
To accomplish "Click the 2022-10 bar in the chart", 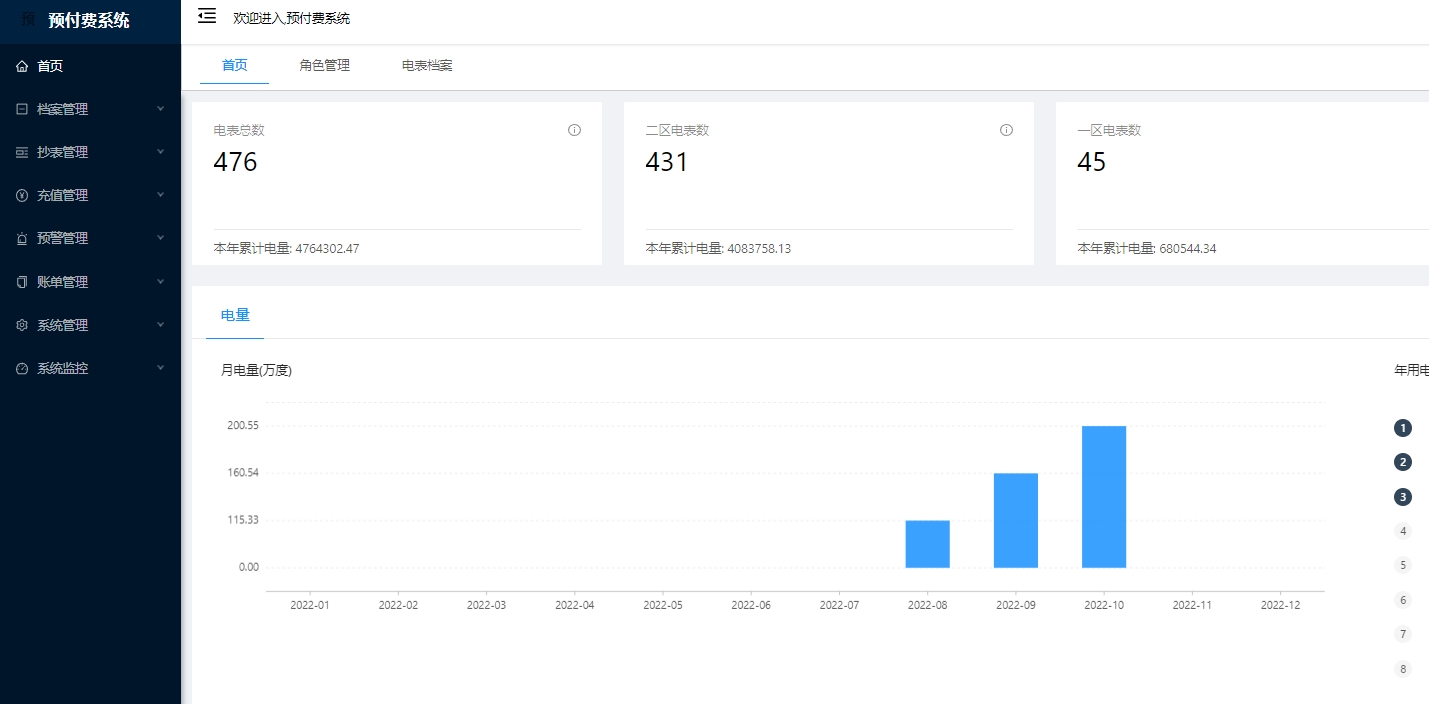I will pos(1103,497).
